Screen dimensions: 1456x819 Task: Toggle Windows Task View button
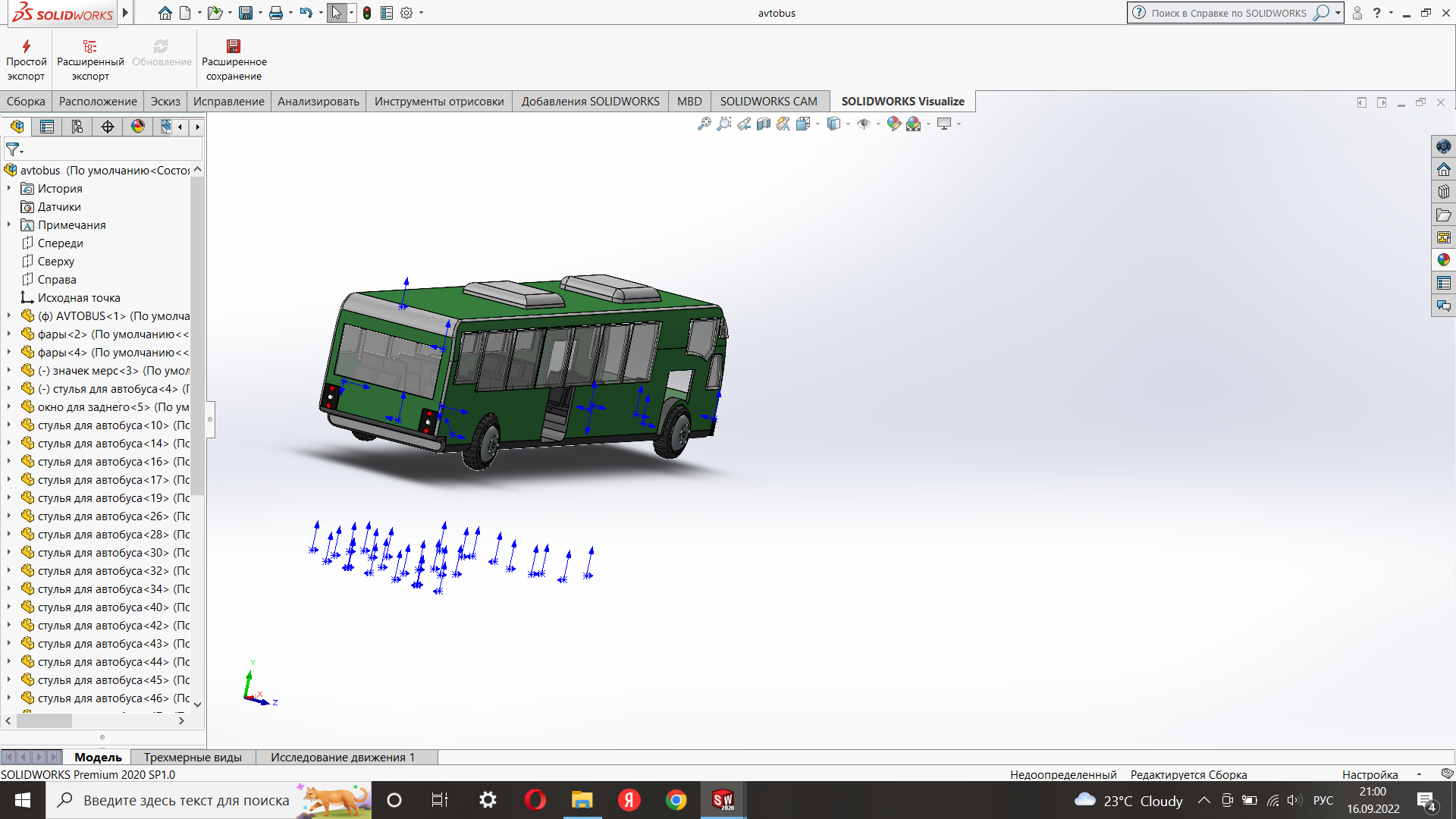pos(440,800)
